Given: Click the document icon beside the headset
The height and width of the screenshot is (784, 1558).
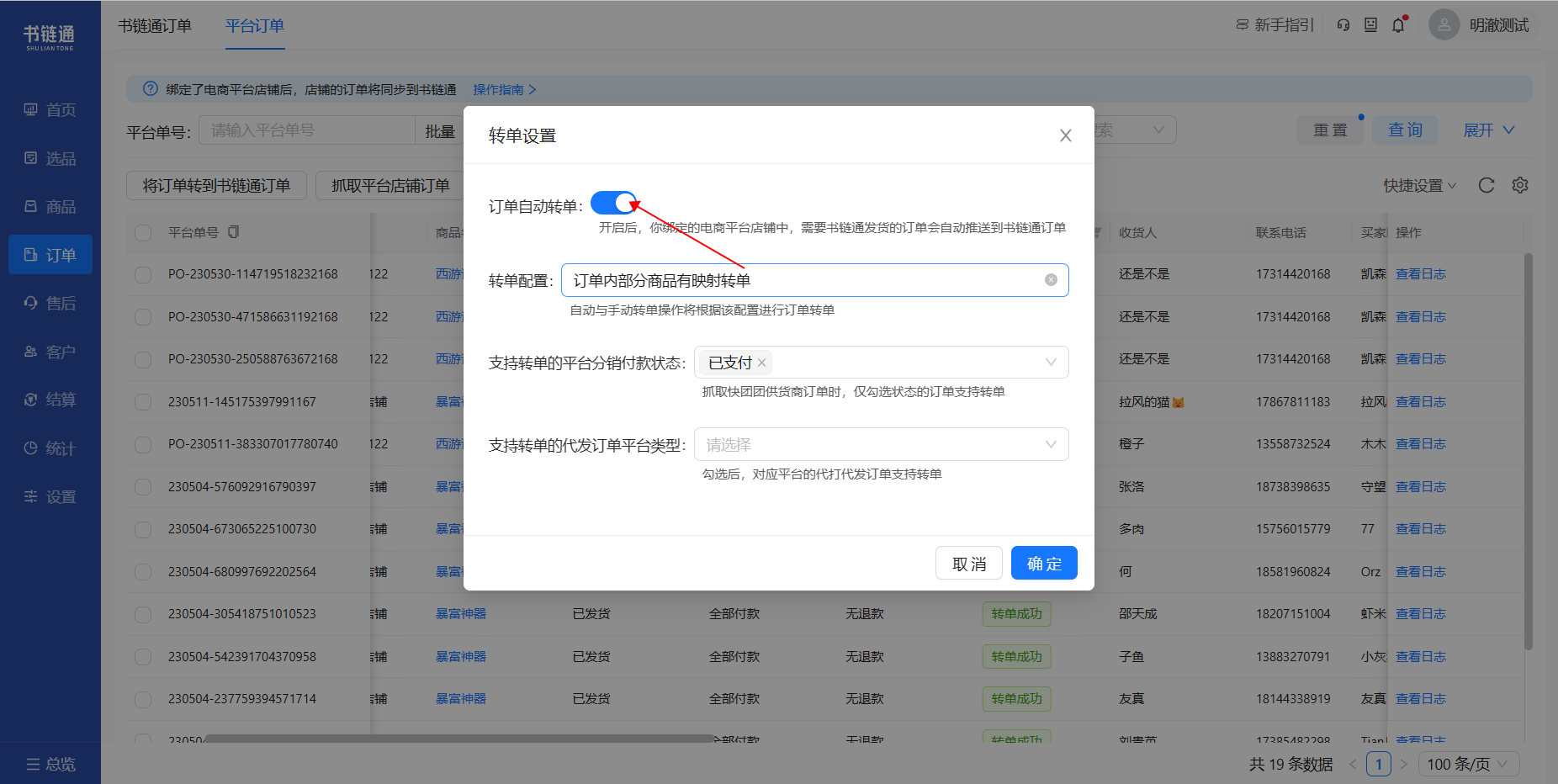Looking at the screenshot, I should point(1370,25).
